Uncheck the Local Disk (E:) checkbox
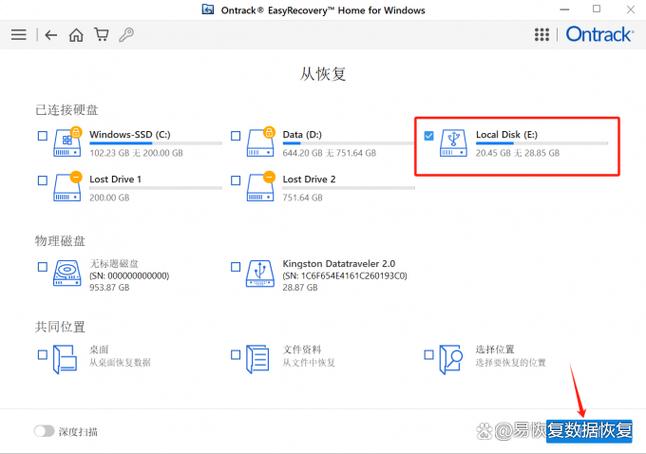The height and width of the screenshot is (454, 646). [429, 136]
